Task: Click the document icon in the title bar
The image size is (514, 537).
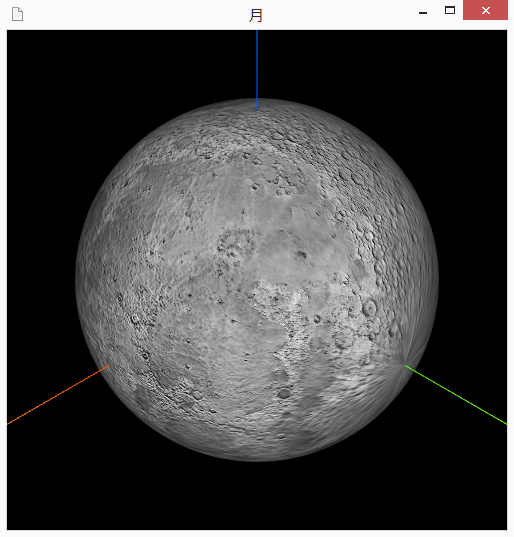Action: pyautogui.click(x=17, y=14)
